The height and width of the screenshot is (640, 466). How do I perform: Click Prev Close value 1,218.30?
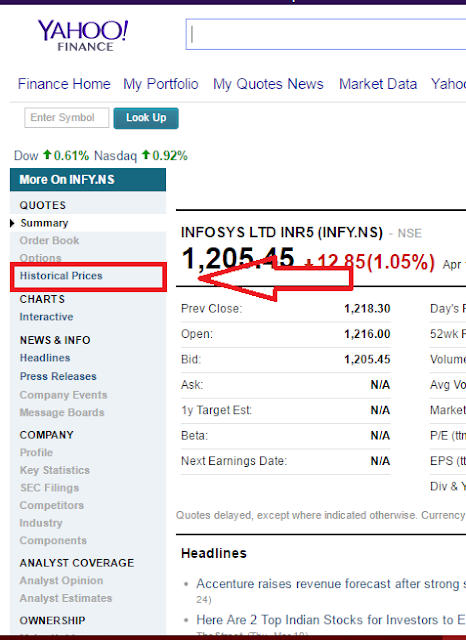[x=367, y=309]
